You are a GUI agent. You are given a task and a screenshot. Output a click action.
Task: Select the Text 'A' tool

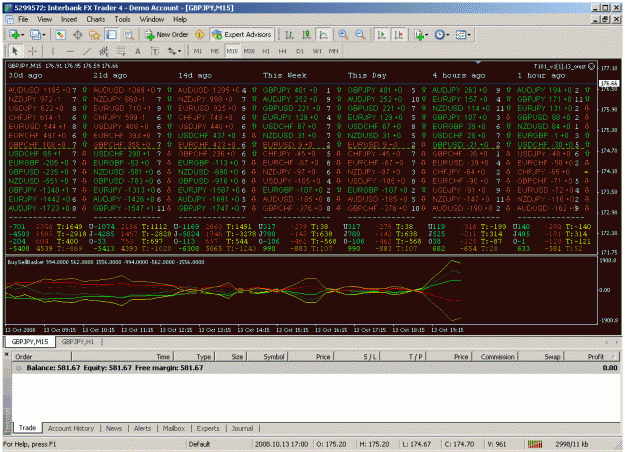click(138, 51)
